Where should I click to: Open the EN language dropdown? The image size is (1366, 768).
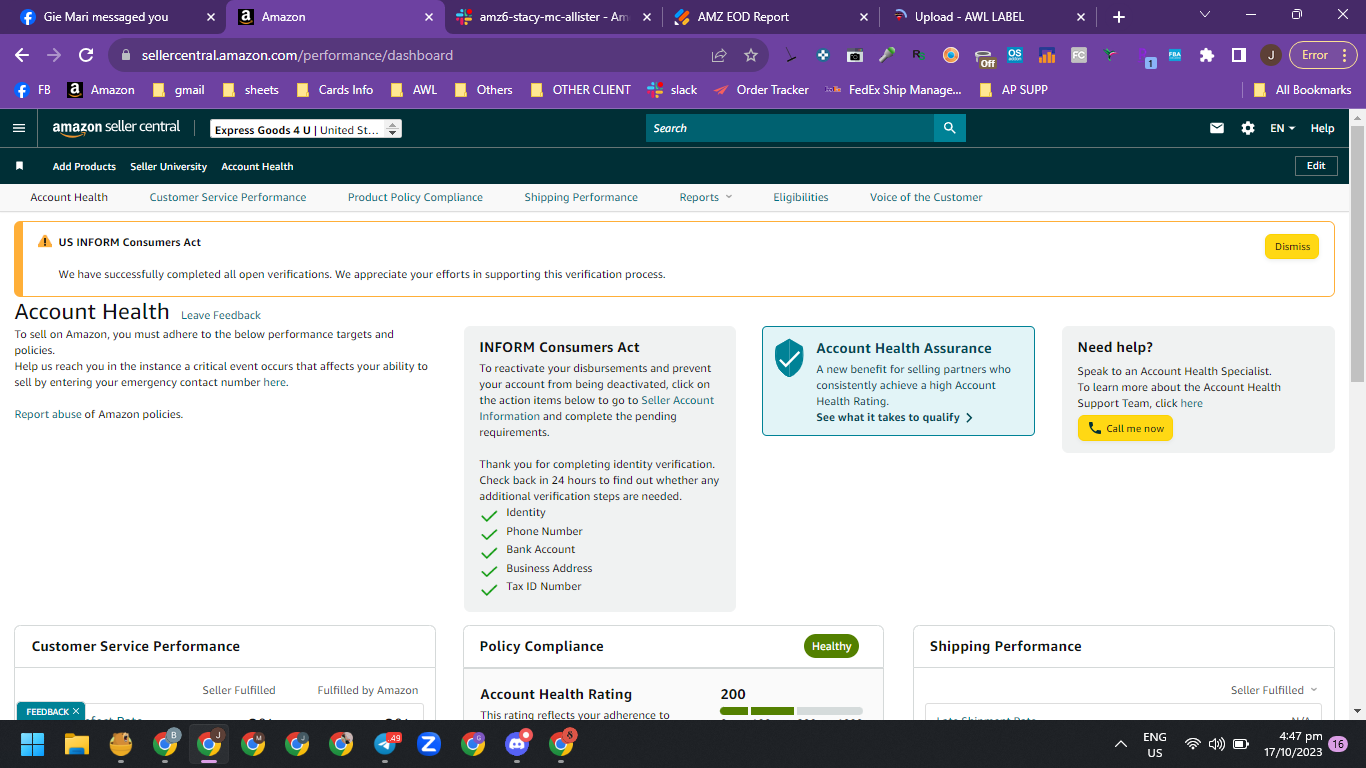click(1282, 128)
